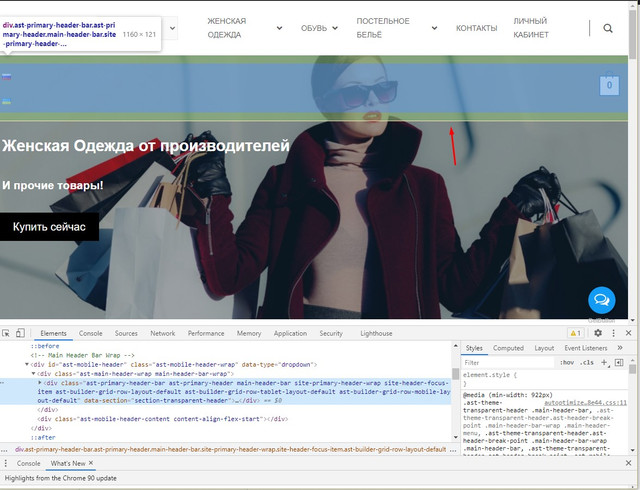Toggle the device toolbar icon in DevTools
This screenshot has height=490, width=640.
[20, 333]
